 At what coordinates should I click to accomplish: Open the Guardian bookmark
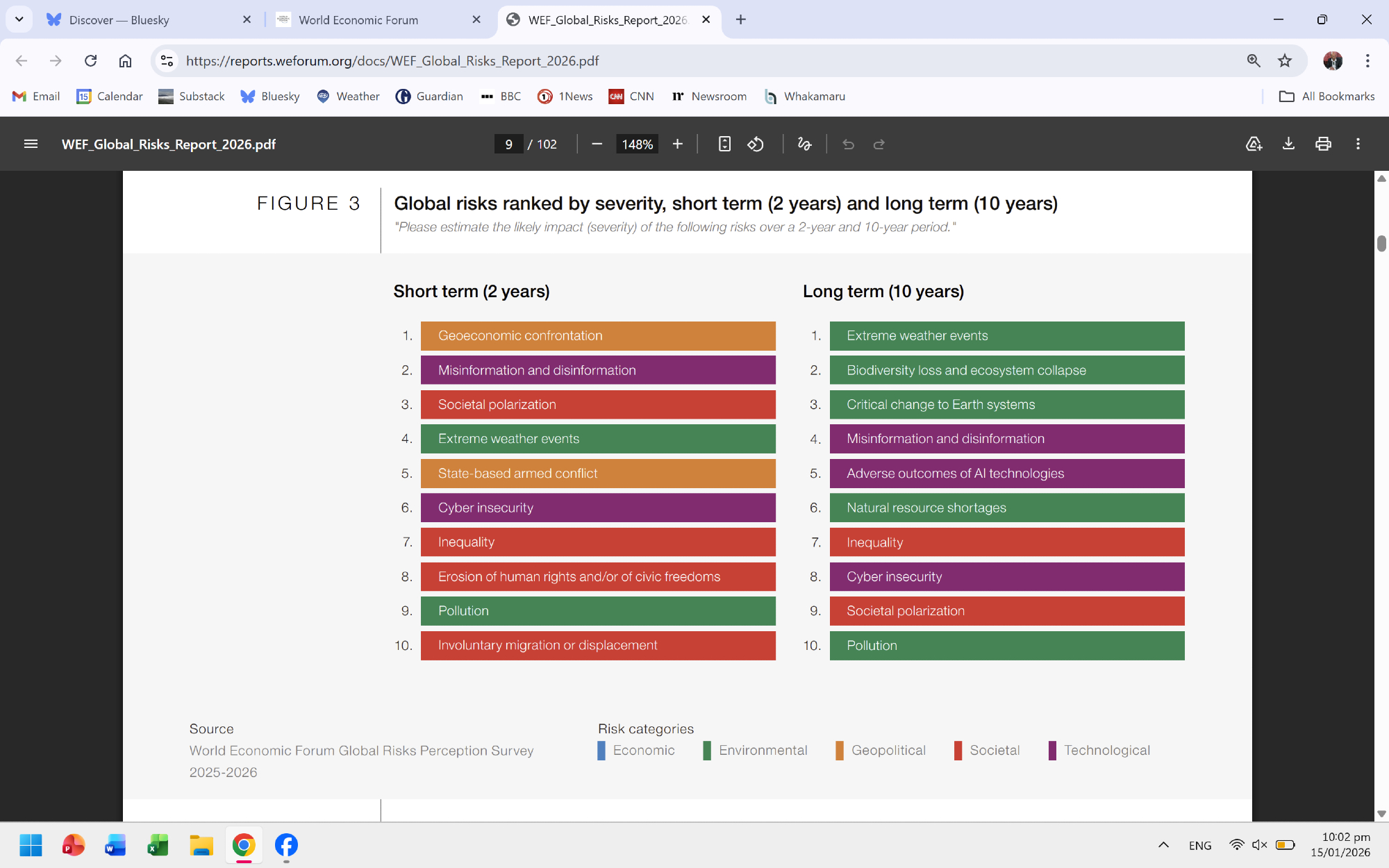pos(429,97)
